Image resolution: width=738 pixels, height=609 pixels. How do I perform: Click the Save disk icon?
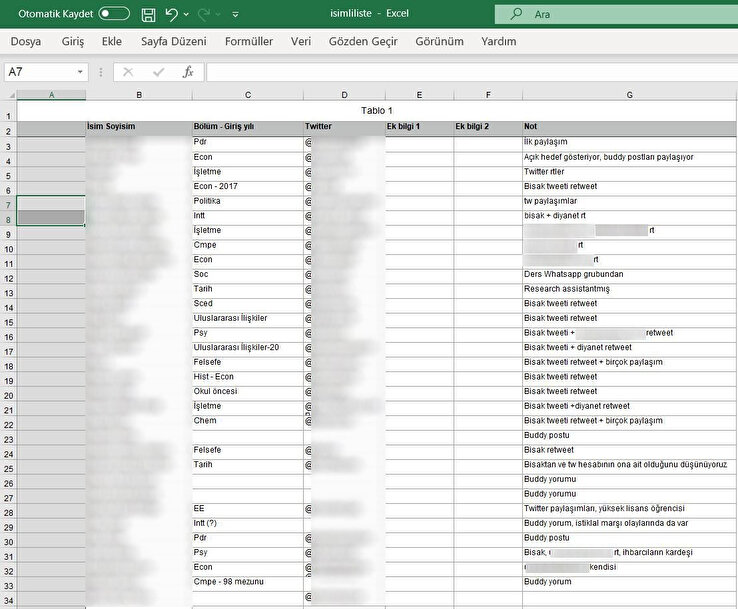pyautogui.click(x=148, y=15)
